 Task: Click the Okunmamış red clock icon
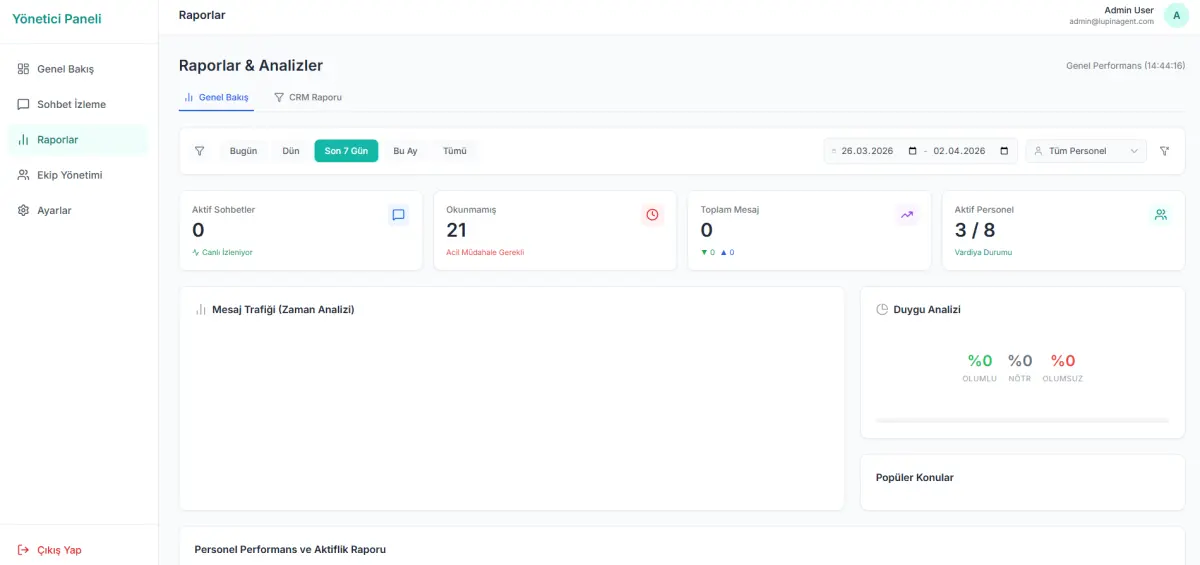[x=652, y=214]
